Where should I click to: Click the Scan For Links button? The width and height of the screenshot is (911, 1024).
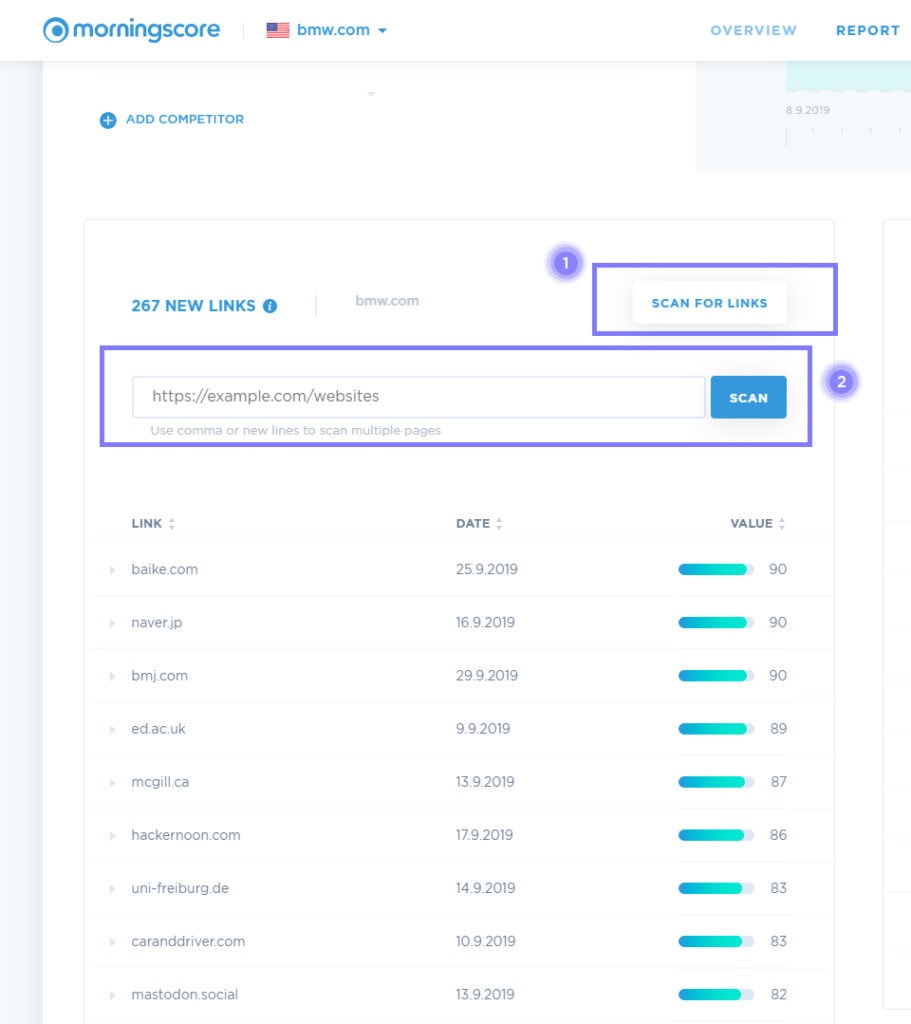point(709,303)
